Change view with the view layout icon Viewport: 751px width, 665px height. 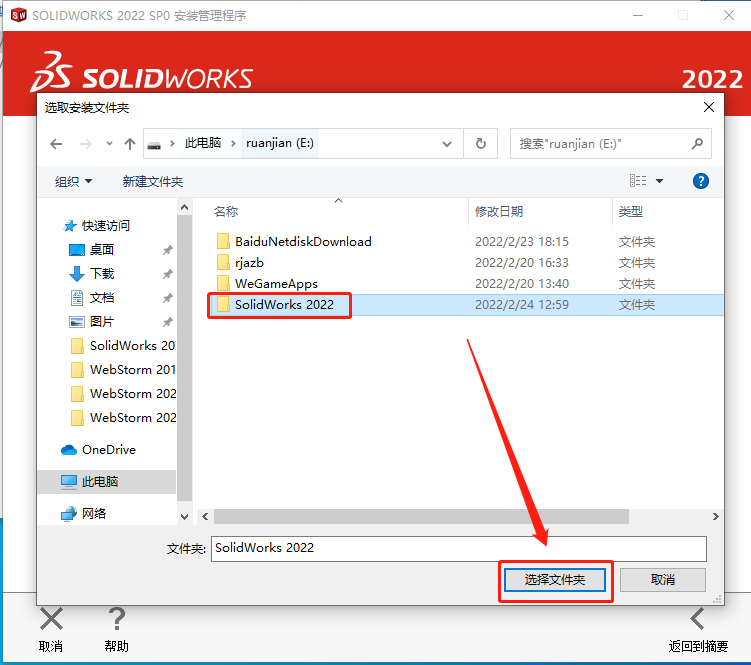(637, 181)
